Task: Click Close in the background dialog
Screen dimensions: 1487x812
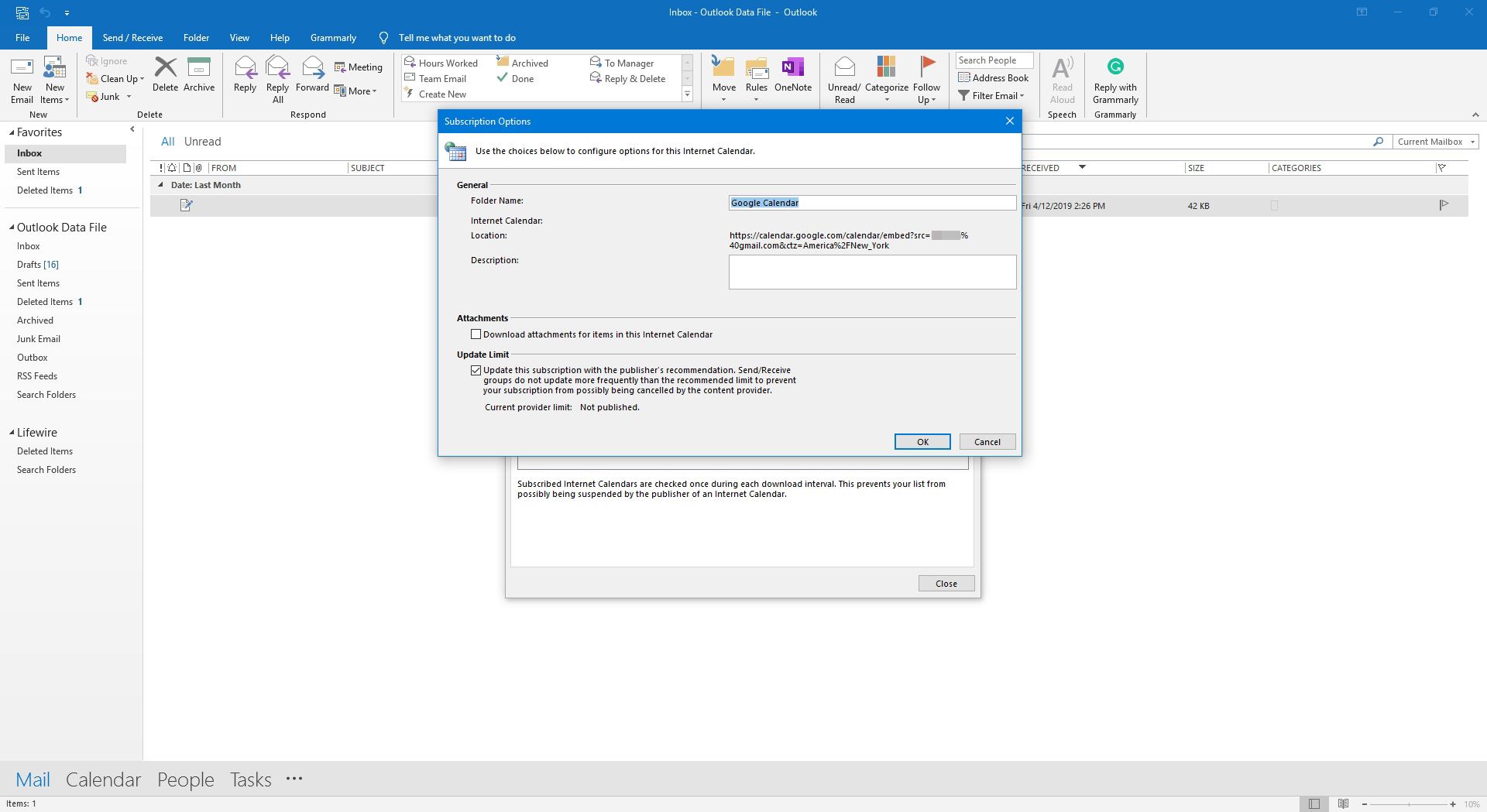Action: 946,584
